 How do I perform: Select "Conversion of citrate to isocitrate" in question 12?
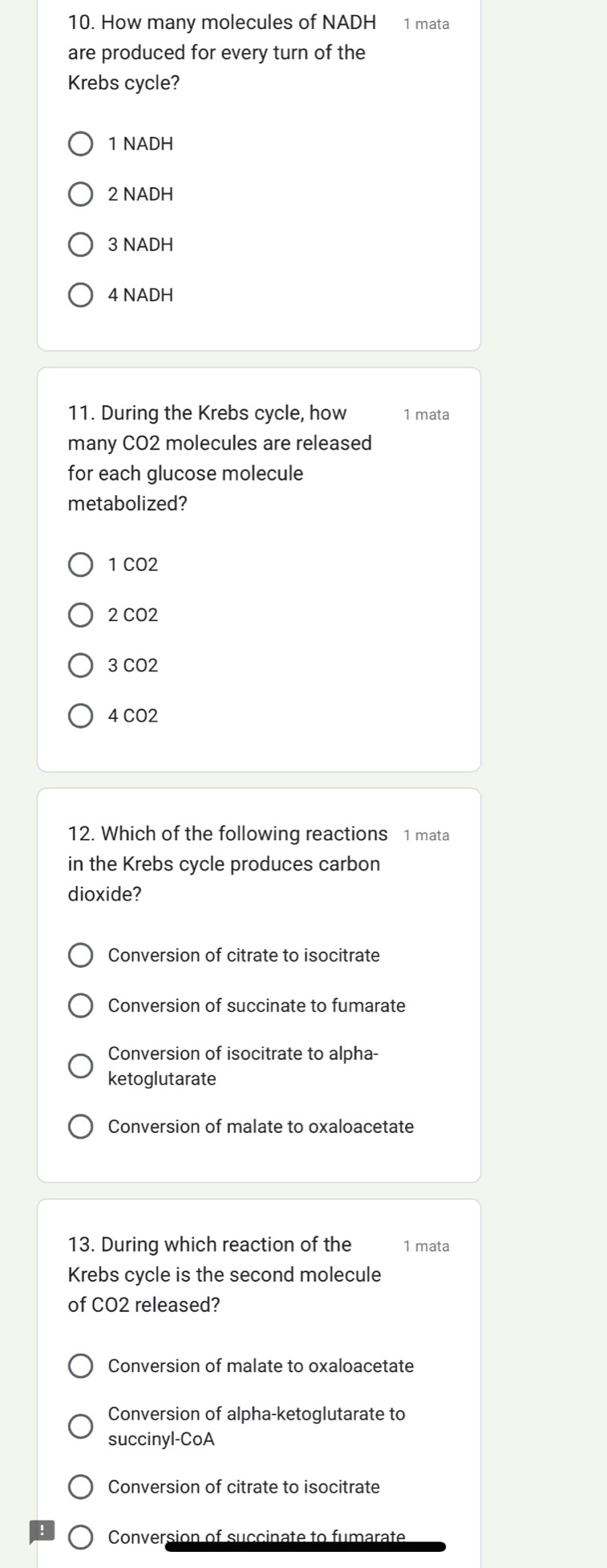(x=80, y=955)
